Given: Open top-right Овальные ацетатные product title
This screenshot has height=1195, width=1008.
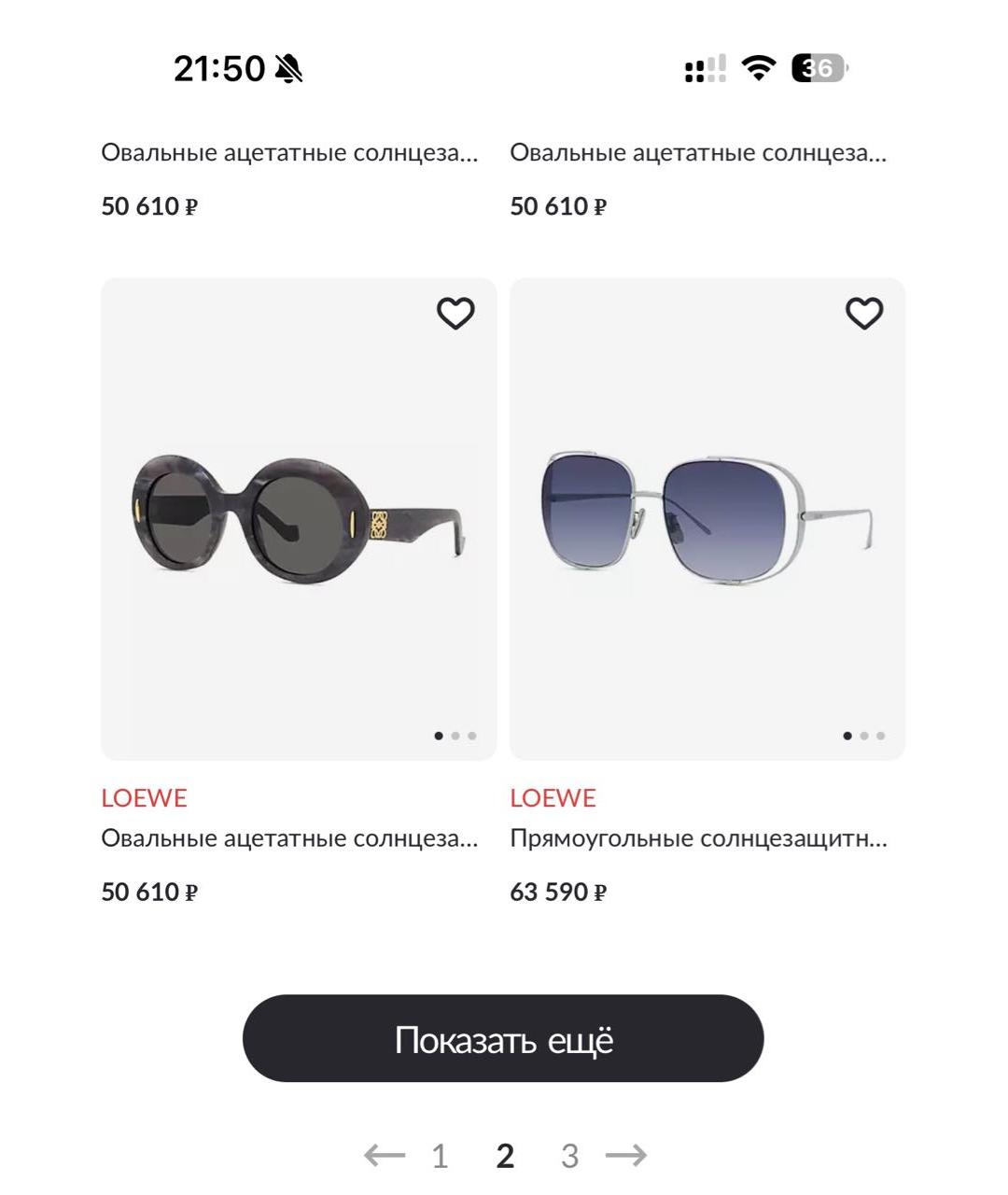Looking at the screenshot, I should 698,153.
